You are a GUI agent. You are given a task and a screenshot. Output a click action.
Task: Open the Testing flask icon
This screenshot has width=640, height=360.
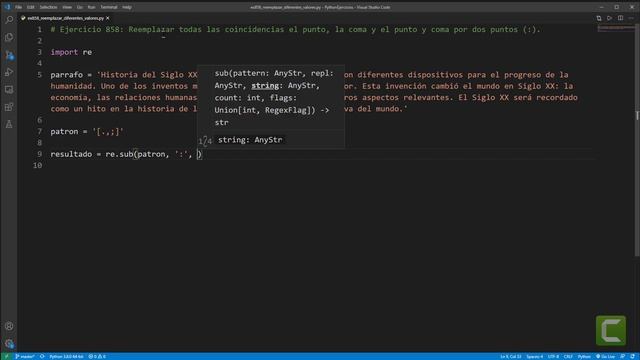[x=9, y=124]
